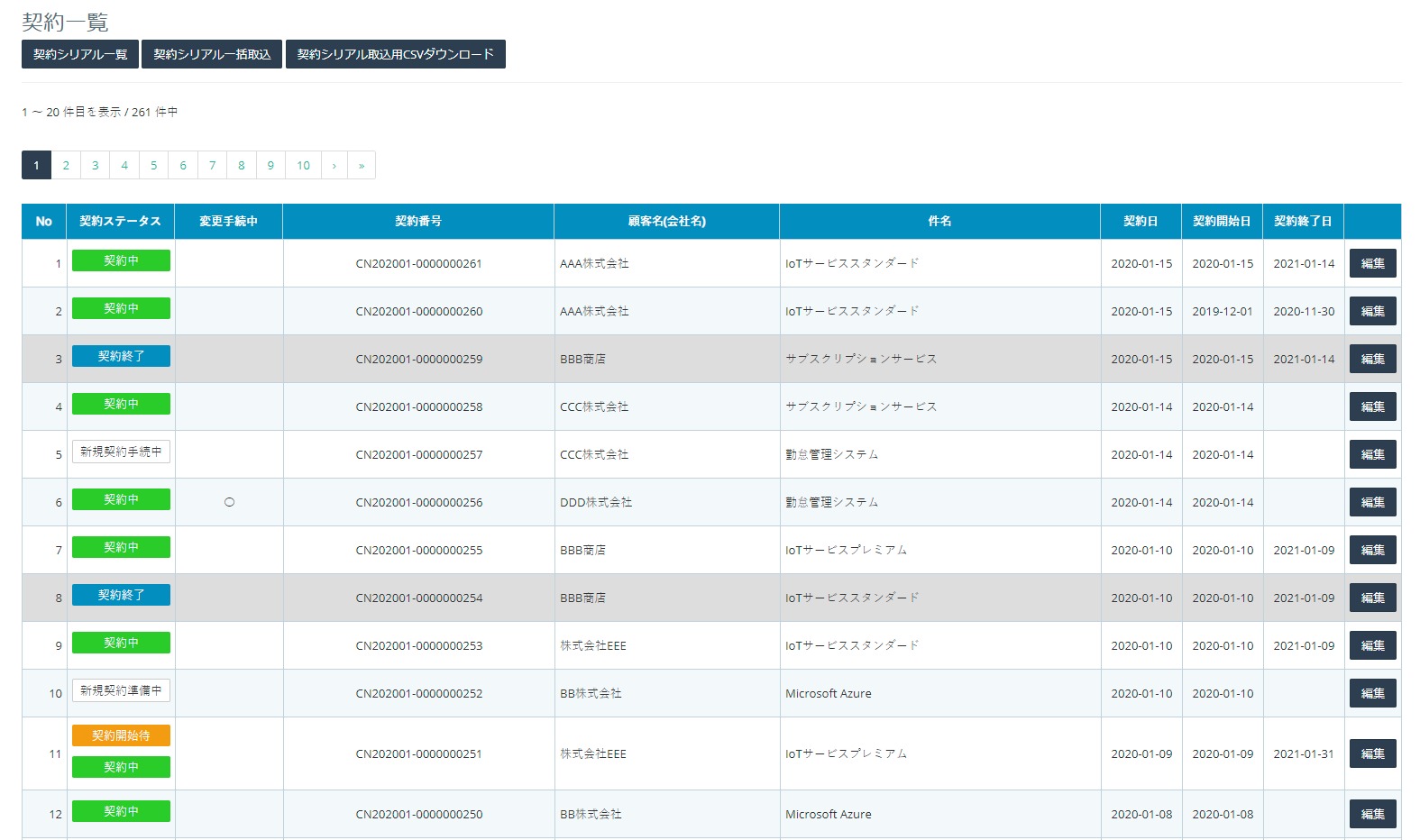Image resolution: width=1420 pixels, height=840 pixels.
Task: Download CSV via 契約シリアル取込用CSVダウンロード button
Action: (x=396, y=54)
